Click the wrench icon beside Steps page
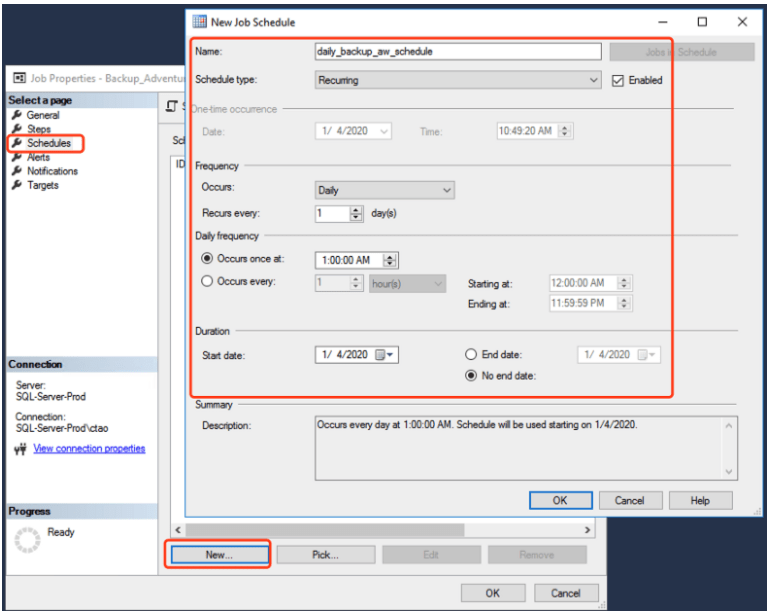769x614 pixels. [17, 129]
